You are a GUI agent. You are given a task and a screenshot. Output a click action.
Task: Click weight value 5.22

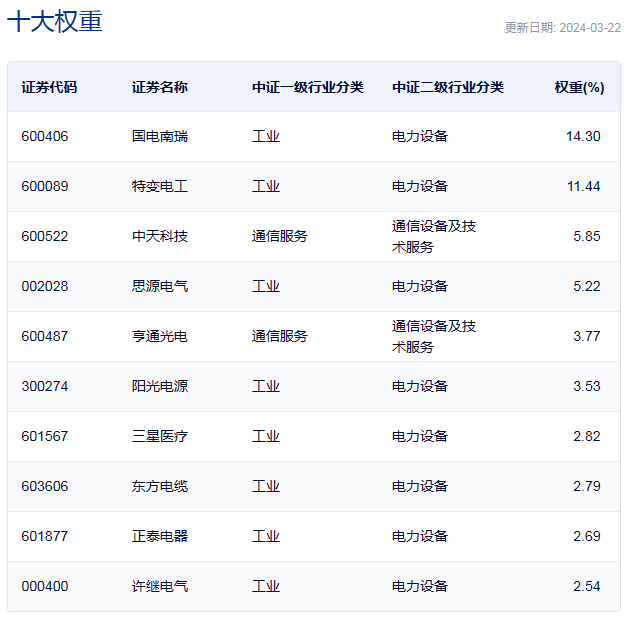pyautogui.click(x=587, y=287)
